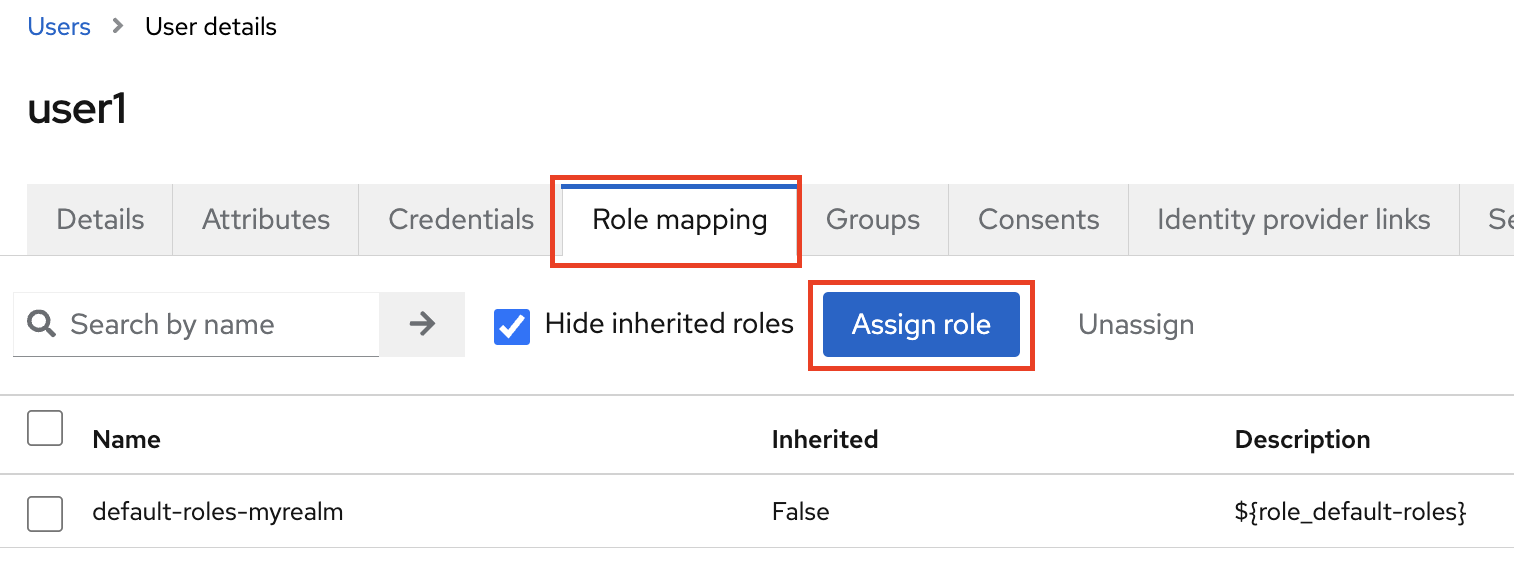
Task: Open the Attributes tab
Action: tap(266, 220)
